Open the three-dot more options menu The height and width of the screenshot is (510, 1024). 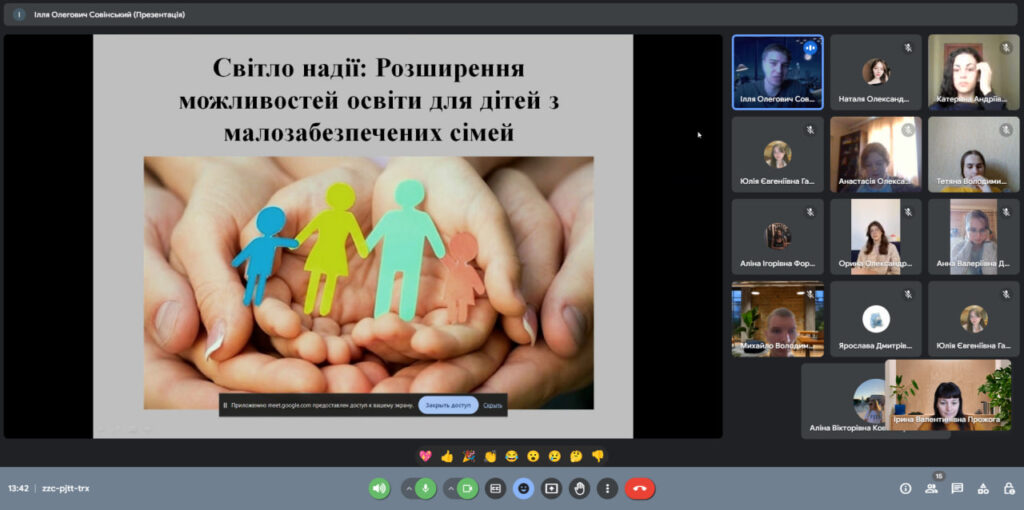coord(607,489)
